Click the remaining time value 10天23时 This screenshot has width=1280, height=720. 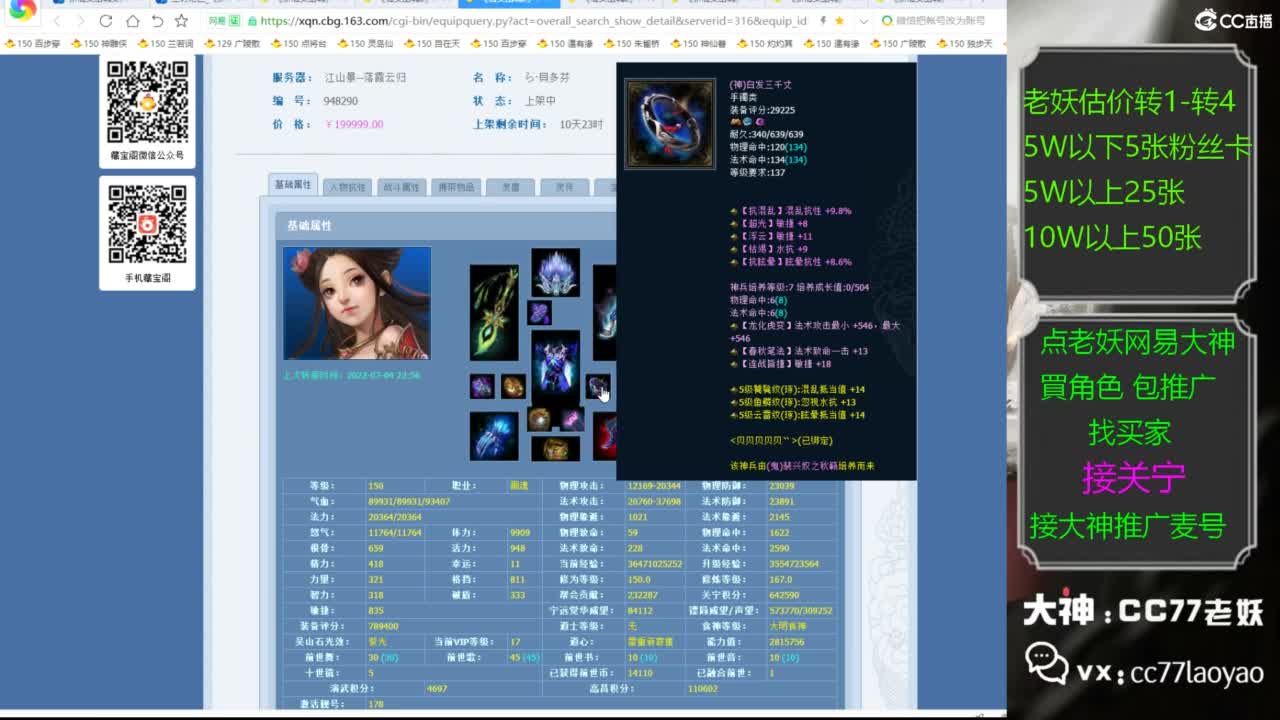[581, 124]
